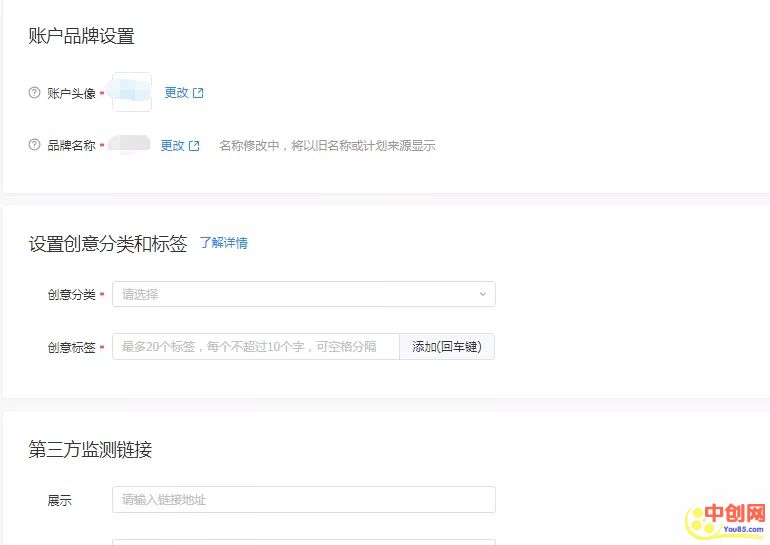Focus the partially visible input below 展示

303,541
